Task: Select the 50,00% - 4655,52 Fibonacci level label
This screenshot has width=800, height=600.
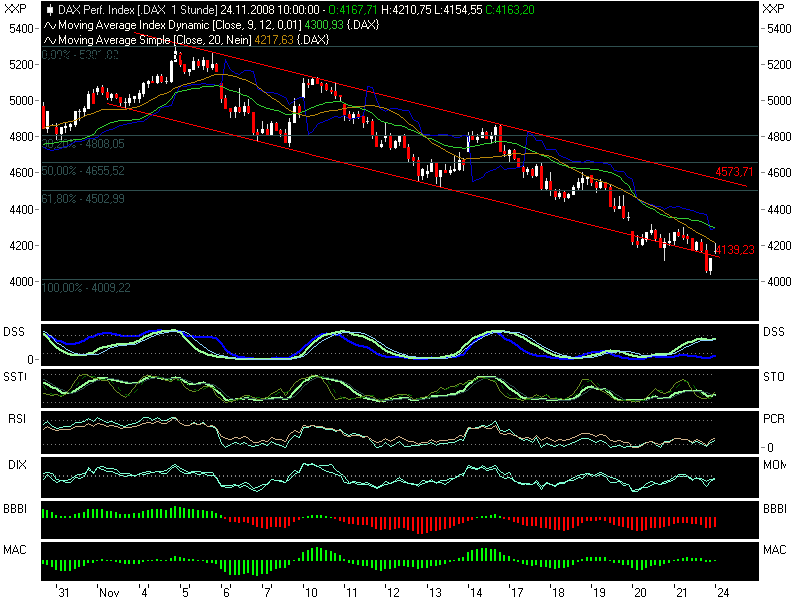Action: click(84, 171)
